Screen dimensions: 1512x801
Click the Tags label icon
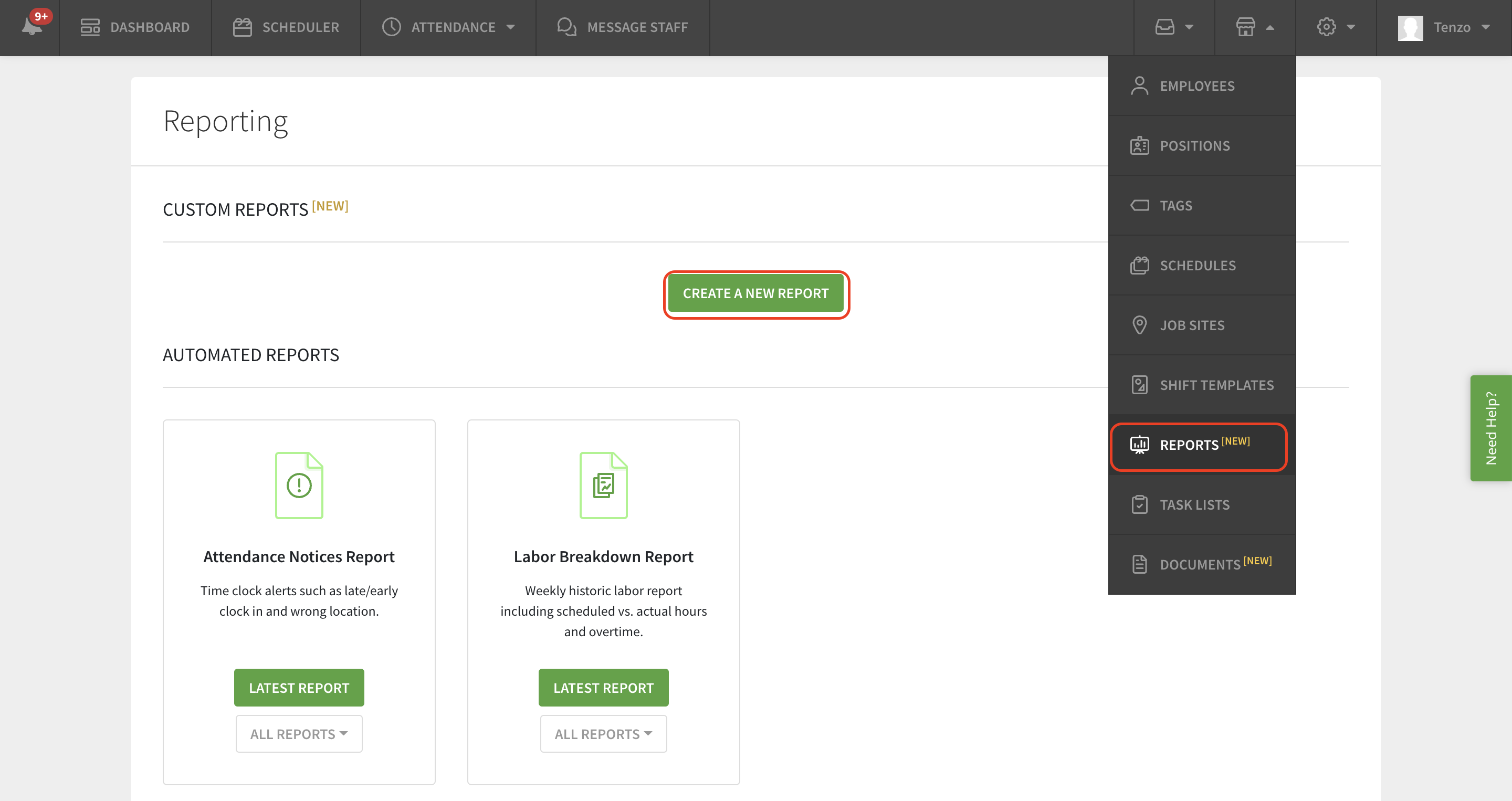[x=1140, y=205]
